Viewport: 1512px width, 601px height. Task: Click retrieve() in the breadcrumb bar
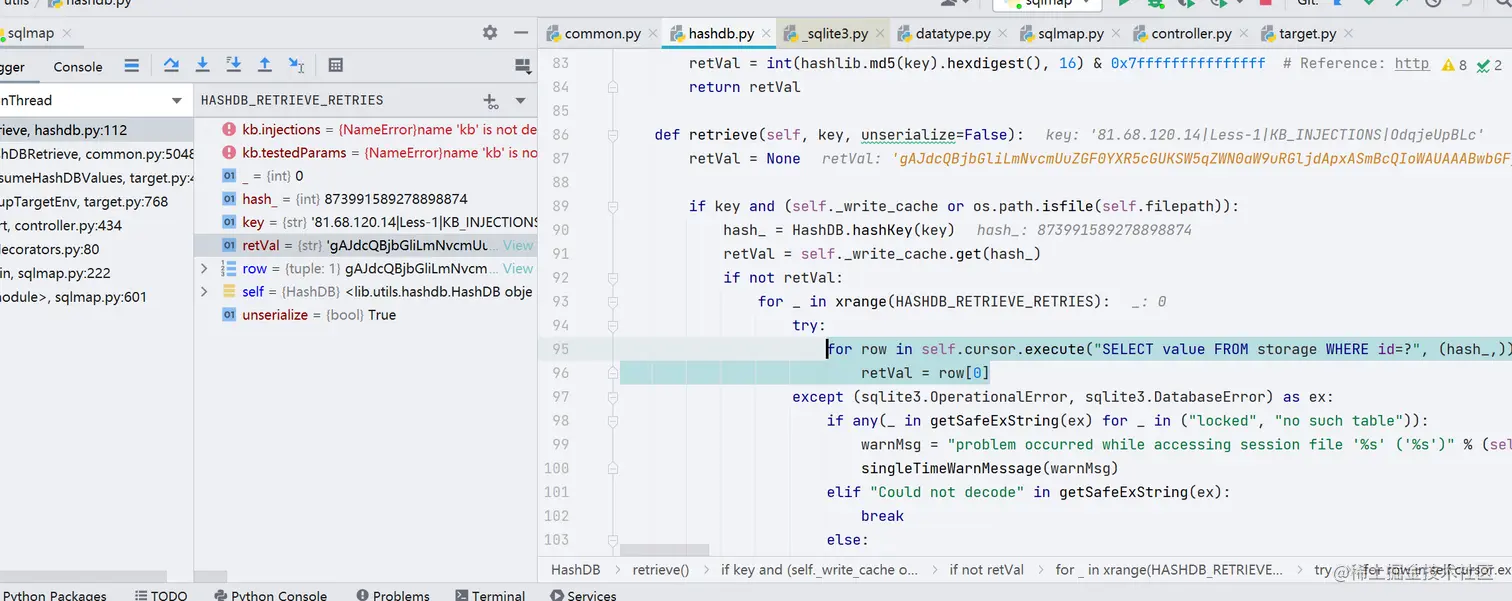point(661,569)
